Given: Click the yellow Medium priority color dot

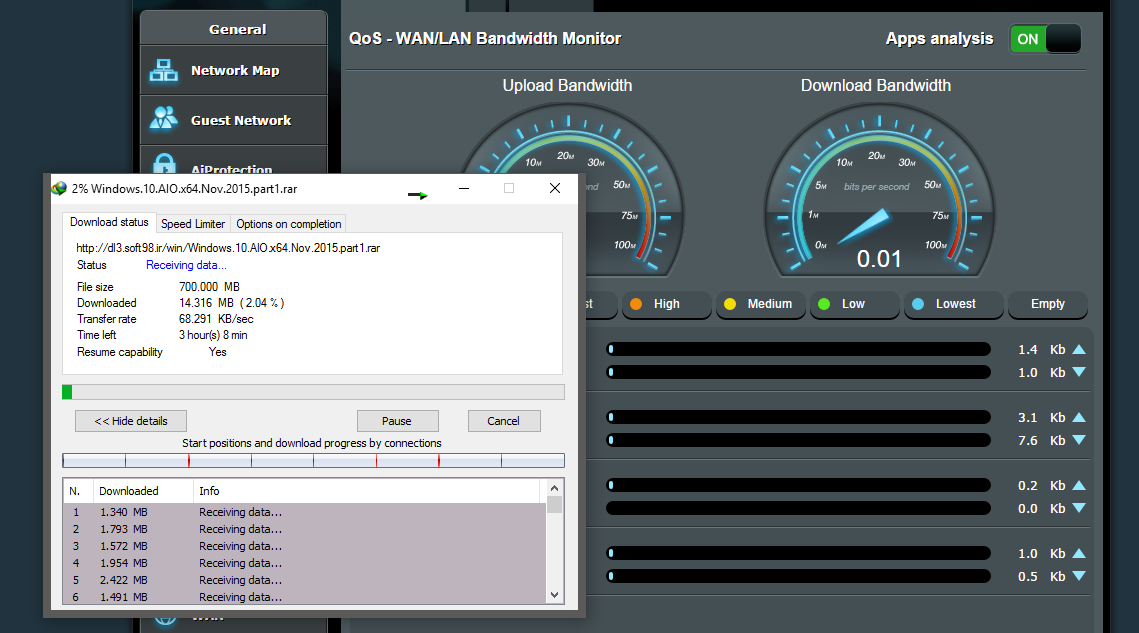Looking at the screenshot, I should [x=730, y=304].
